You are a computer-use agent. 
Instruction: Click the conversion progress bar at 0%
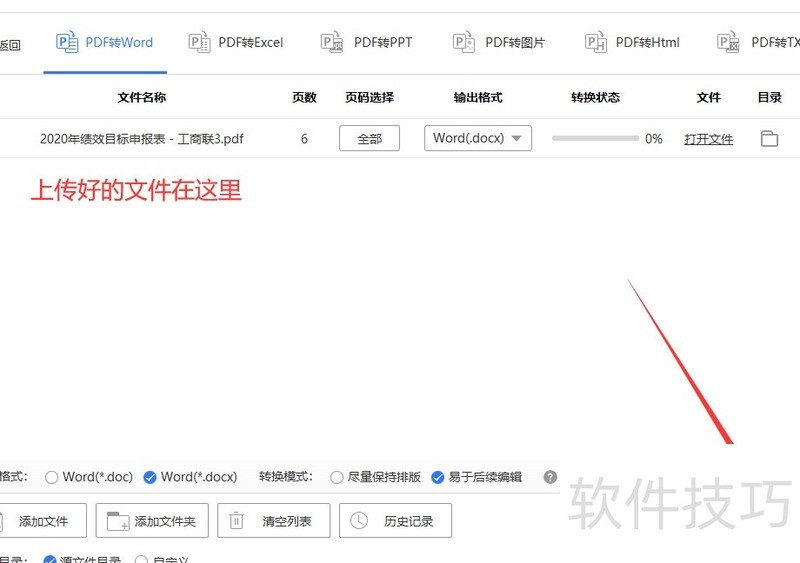tap(595, 138)
